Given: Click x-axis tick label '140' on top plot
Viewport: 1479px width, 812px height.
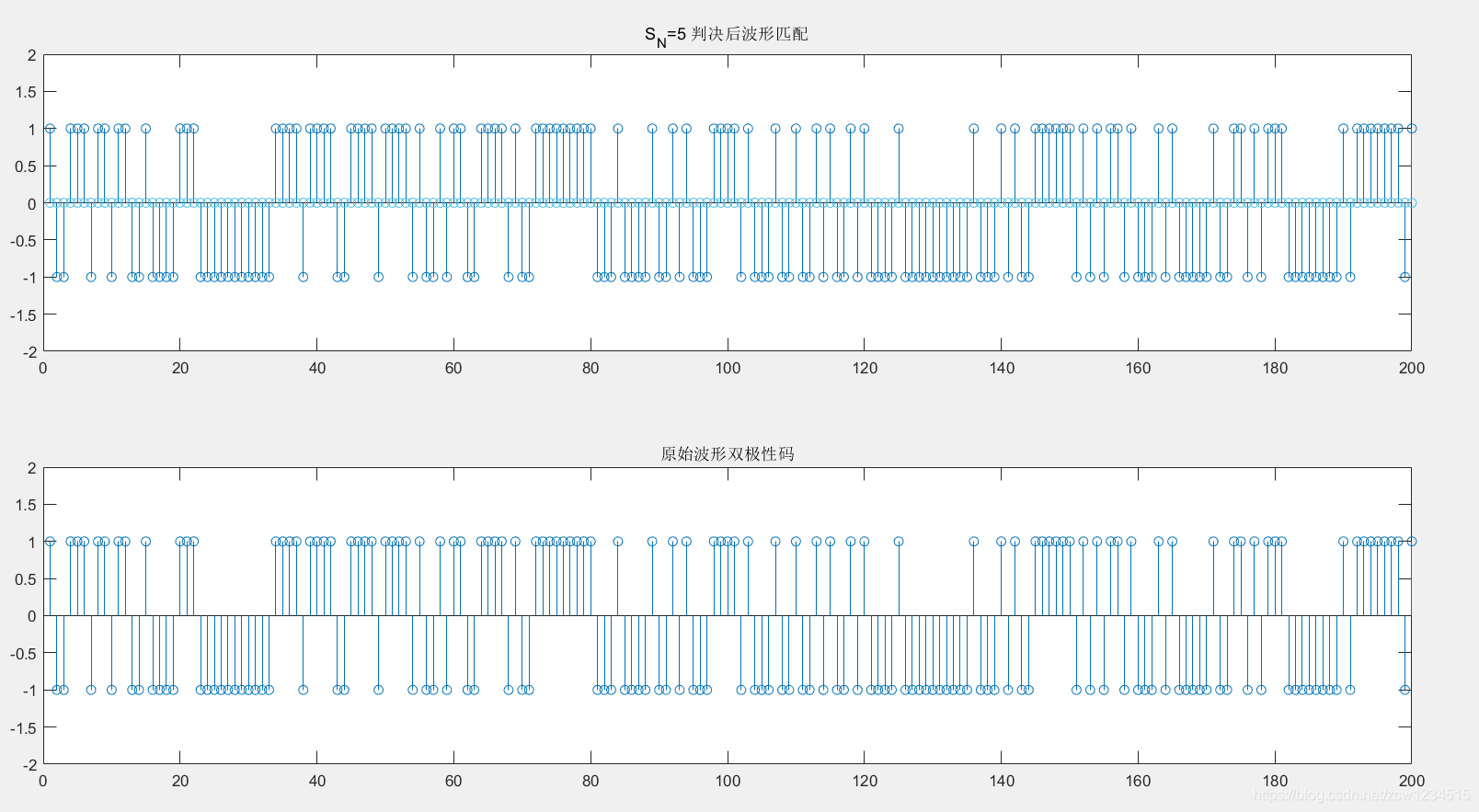Looking at the screenshot, I should coord(1002,368).
